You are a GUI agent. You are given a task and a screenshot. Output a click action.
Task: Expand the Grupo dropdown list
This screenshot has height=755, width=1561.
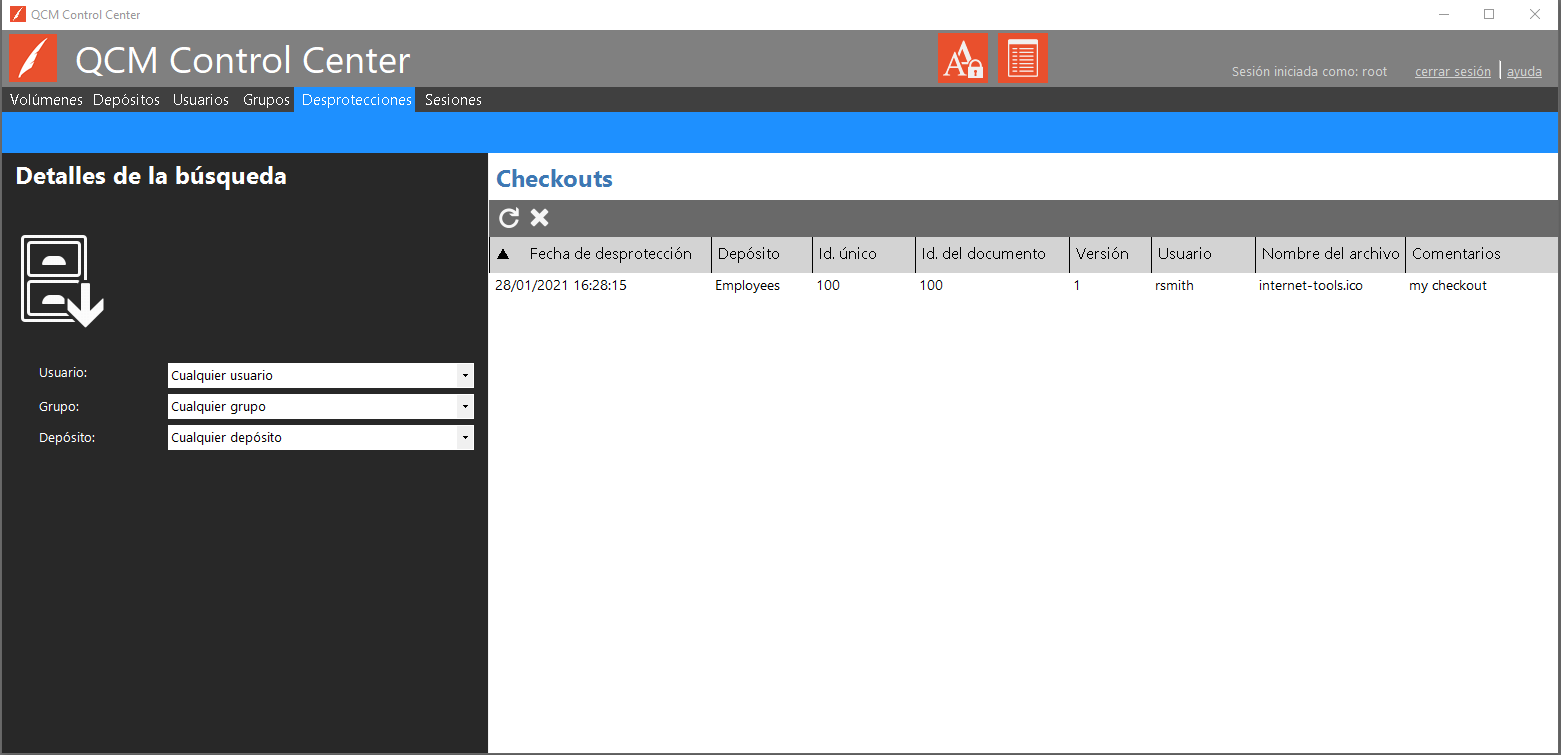(464, 407)
